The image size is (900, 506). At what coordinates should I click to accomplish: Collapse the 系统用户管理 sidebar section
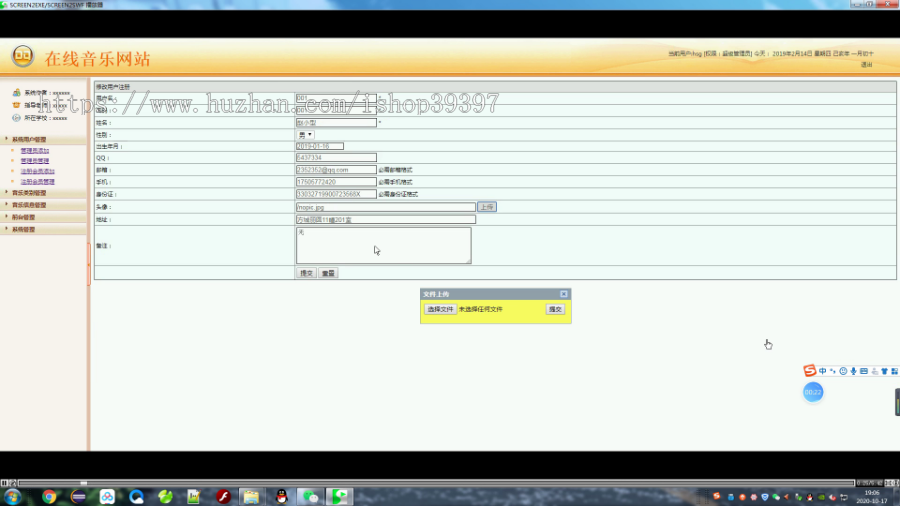[x=29, y=139]
